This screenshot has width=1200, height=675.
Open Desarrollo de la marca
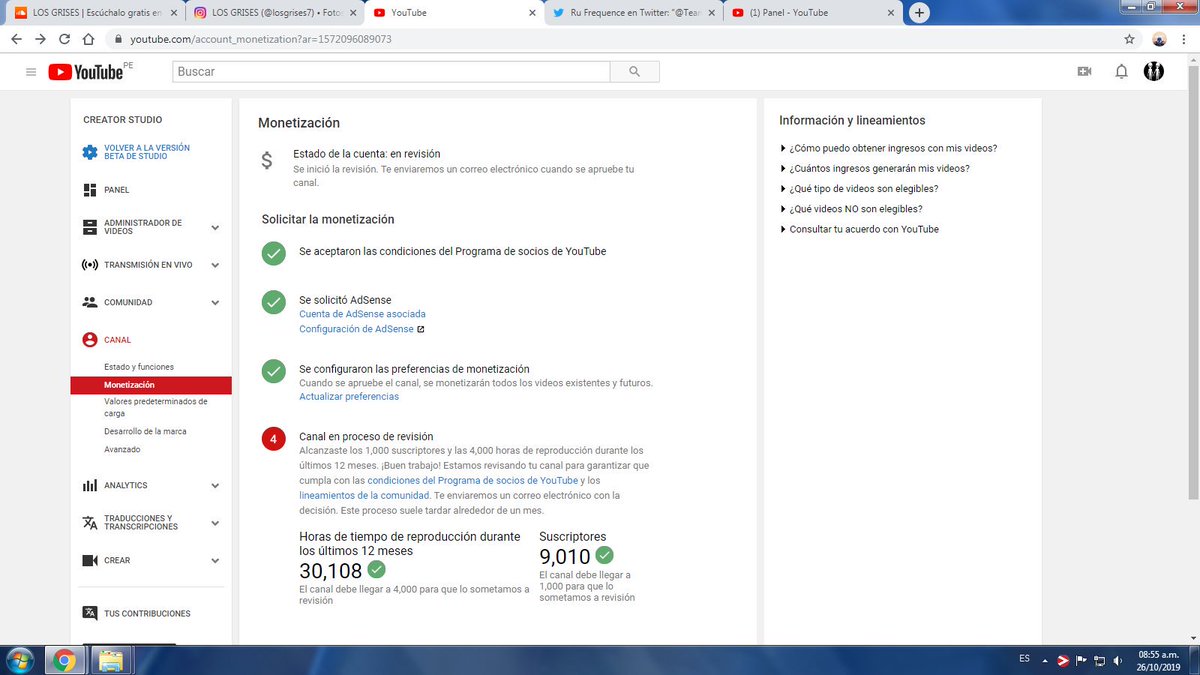(145, 431)
